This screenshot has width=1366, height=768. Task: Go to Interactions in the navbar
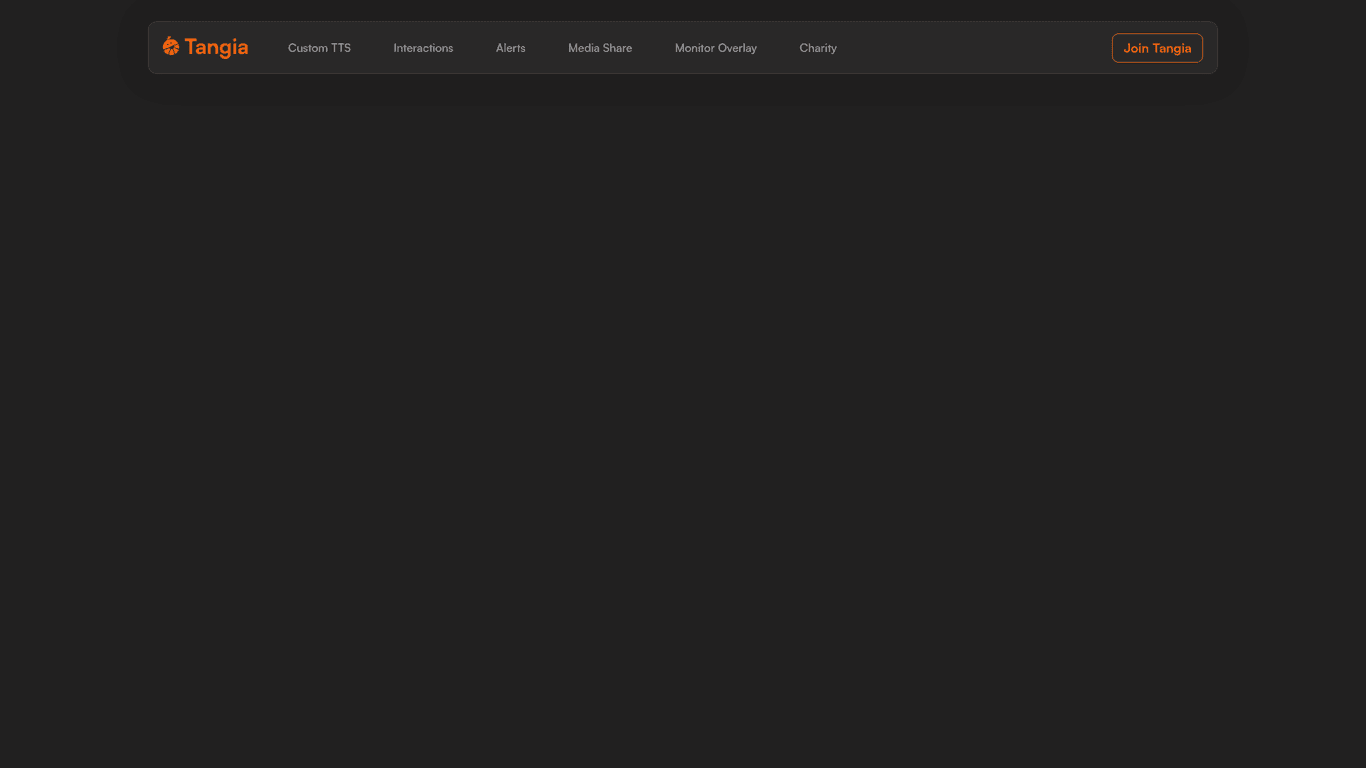[423, 48]
